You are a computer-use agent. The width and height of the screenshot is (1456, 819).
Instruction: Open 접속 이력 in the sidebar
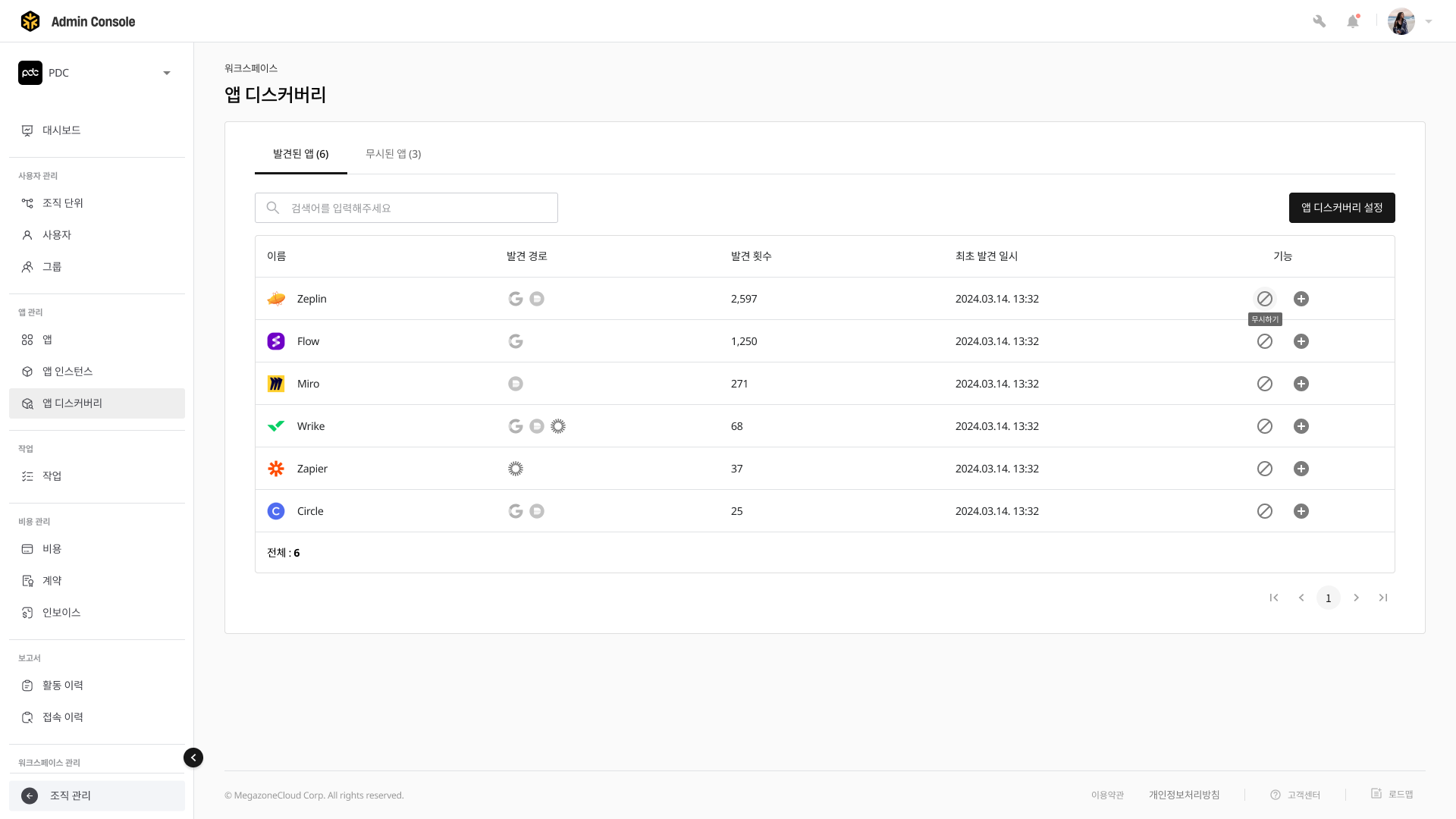97,717
